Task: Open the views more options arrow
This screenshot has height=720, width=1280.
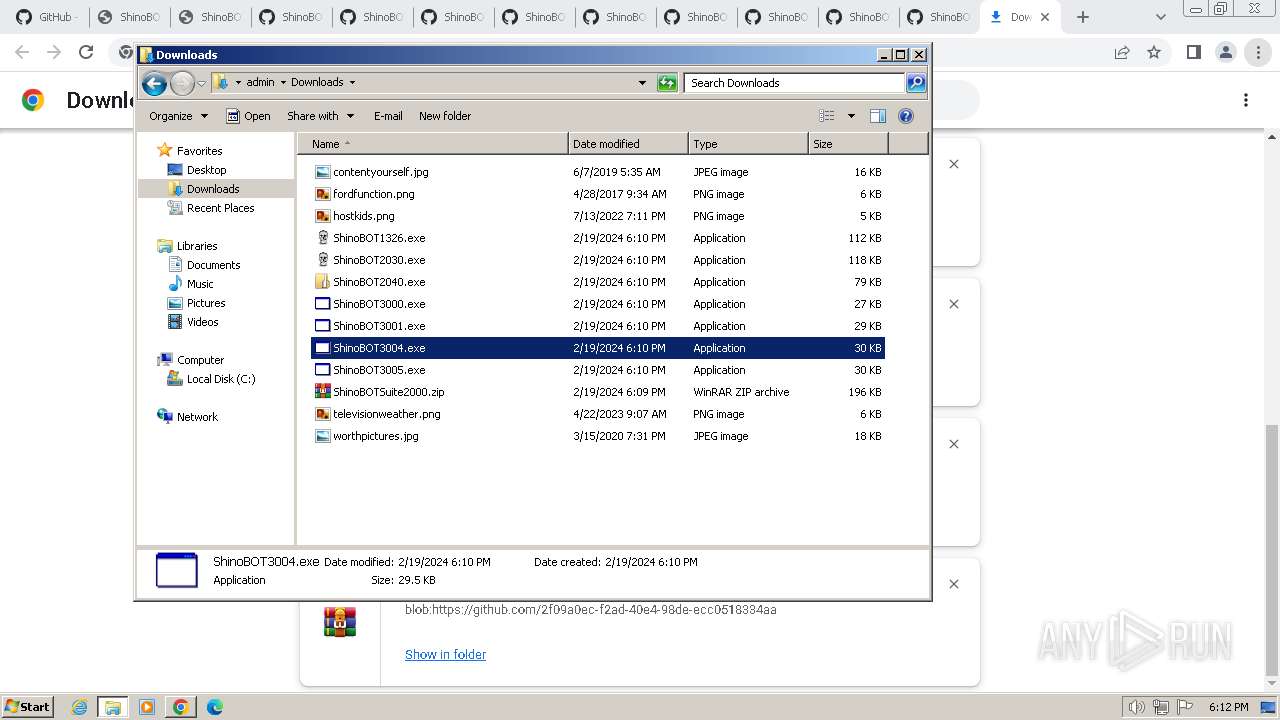Action: [x=851, y=116]
